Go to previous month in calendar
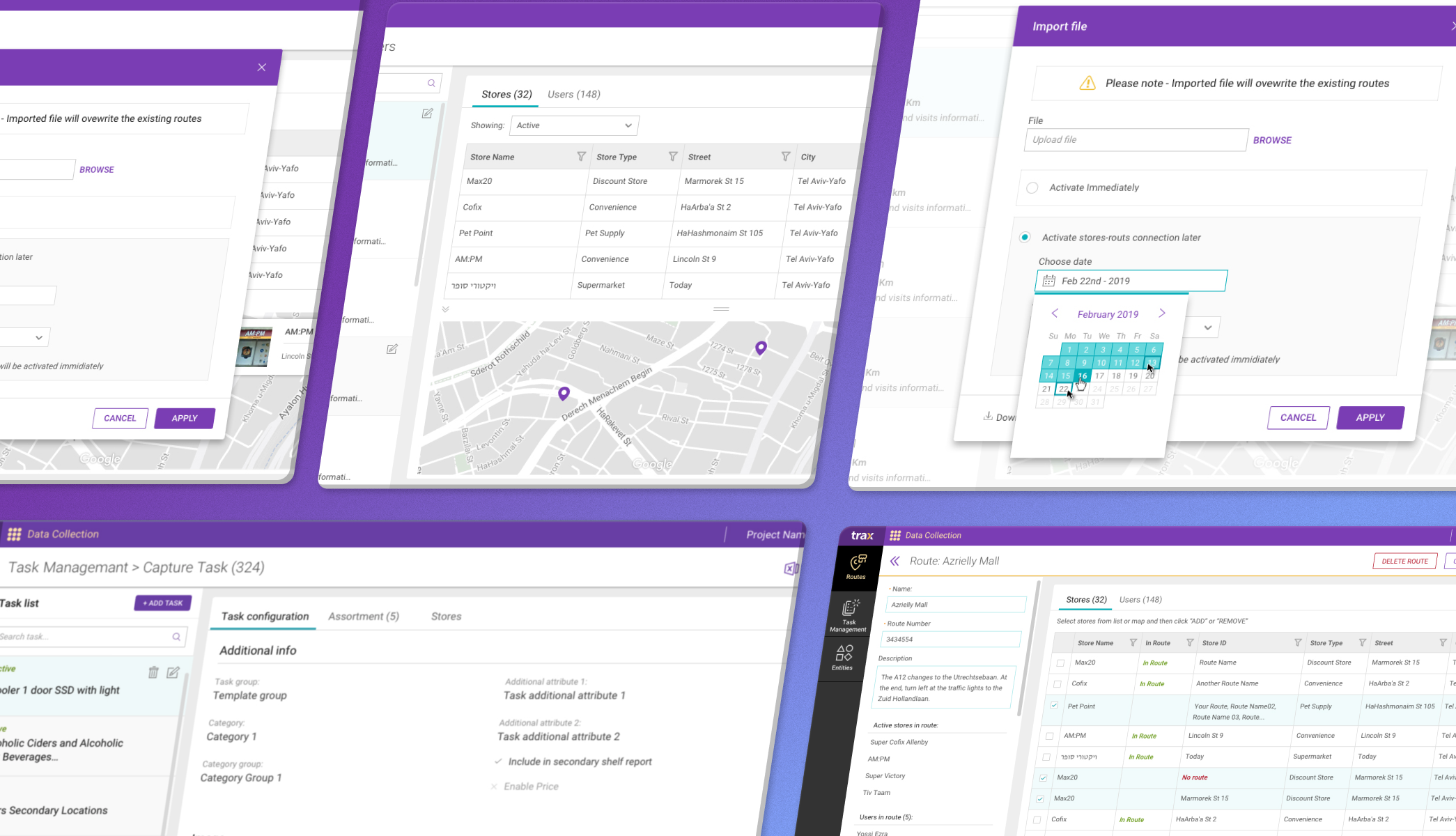This screenshot has height=836, width=1456. 1055,313
